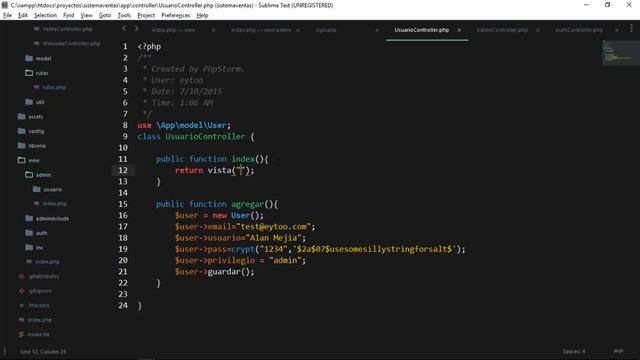Switch to the UsuarioController.php tab
640x360 pixels.
coord(422,30)
